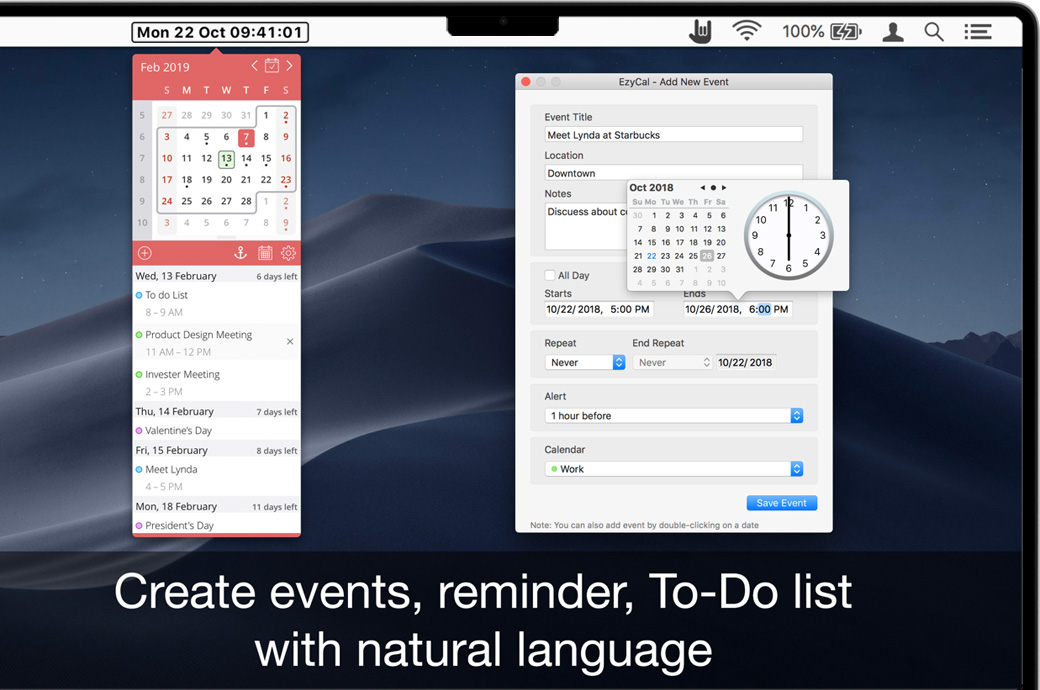Image resolution: width=1040 pixels, height=690 pixels.
Task: Open the settings gear in calendar widget
Action: [288, 253]
